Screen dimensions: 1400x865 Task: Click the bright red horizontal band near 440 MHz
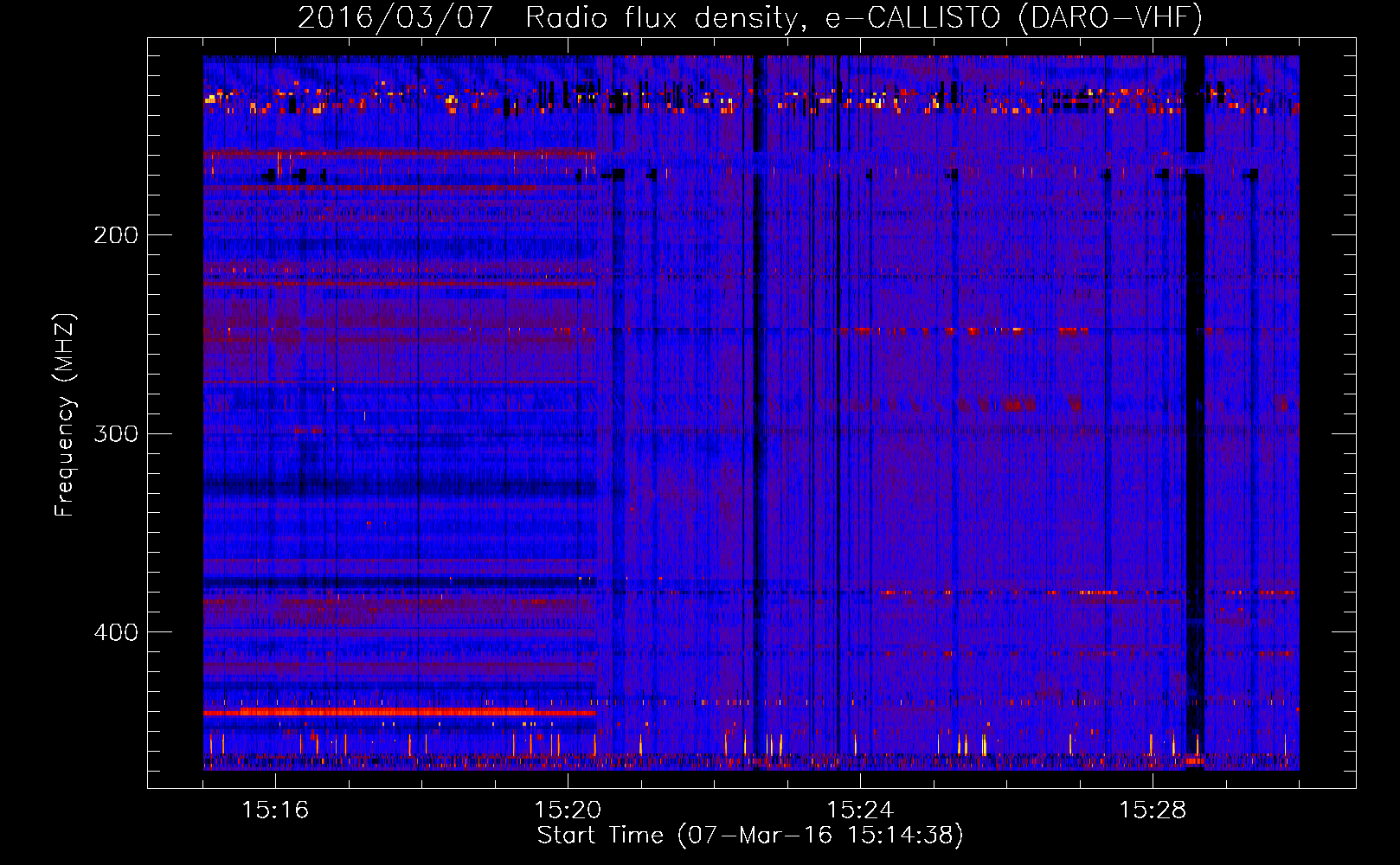400,712
